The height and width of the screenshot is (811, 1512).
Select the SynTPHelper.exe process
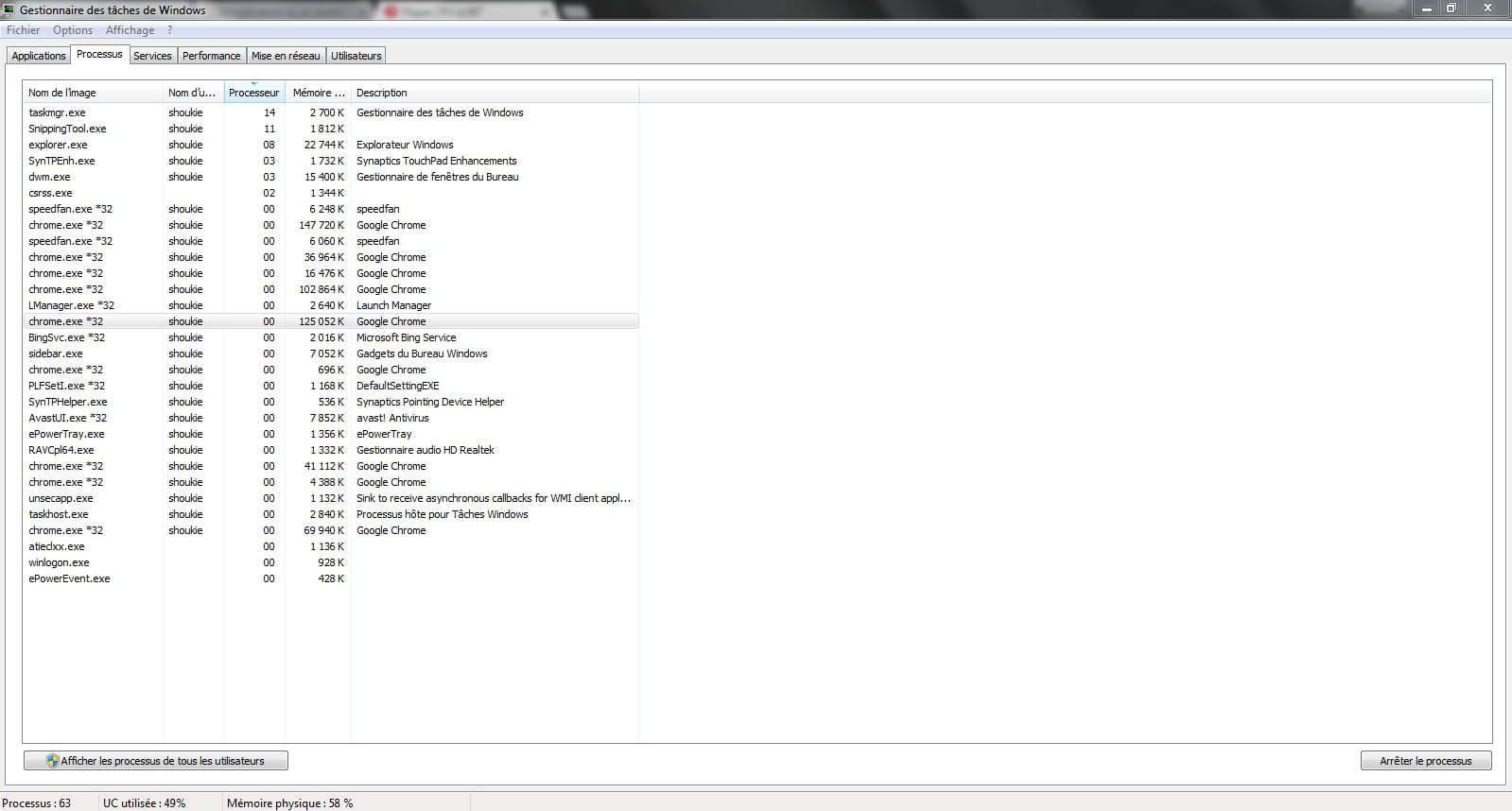[x=331, y=402]
